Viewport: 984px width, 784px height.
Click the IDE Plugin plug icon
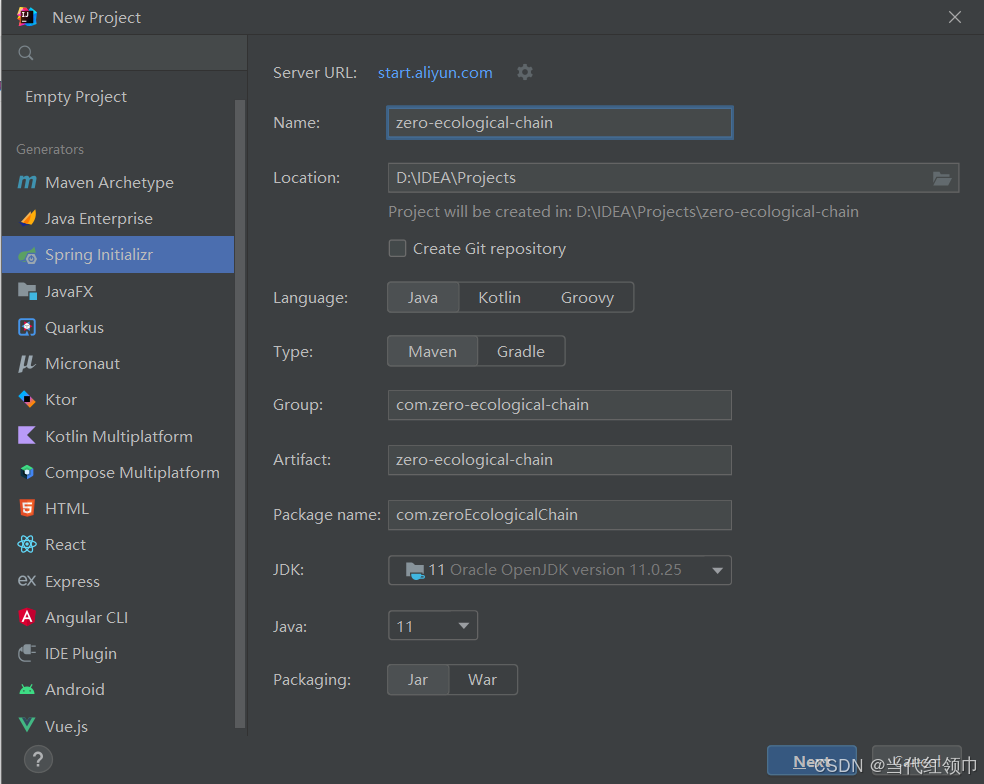[27, 653]
